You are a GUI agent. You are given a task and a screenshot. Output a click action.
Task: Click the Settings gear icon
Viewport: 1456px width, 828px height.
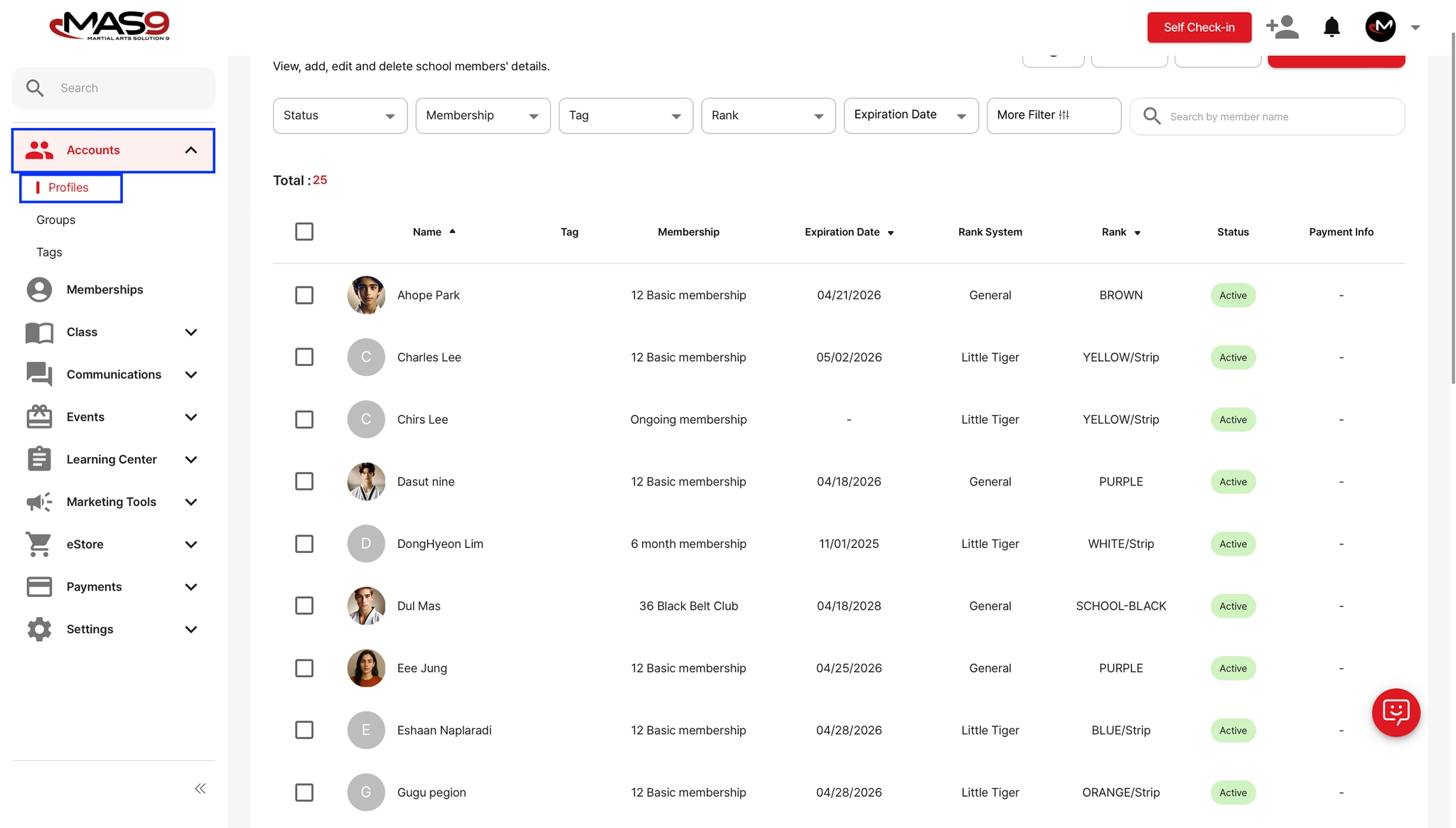(x=39, y=629)
